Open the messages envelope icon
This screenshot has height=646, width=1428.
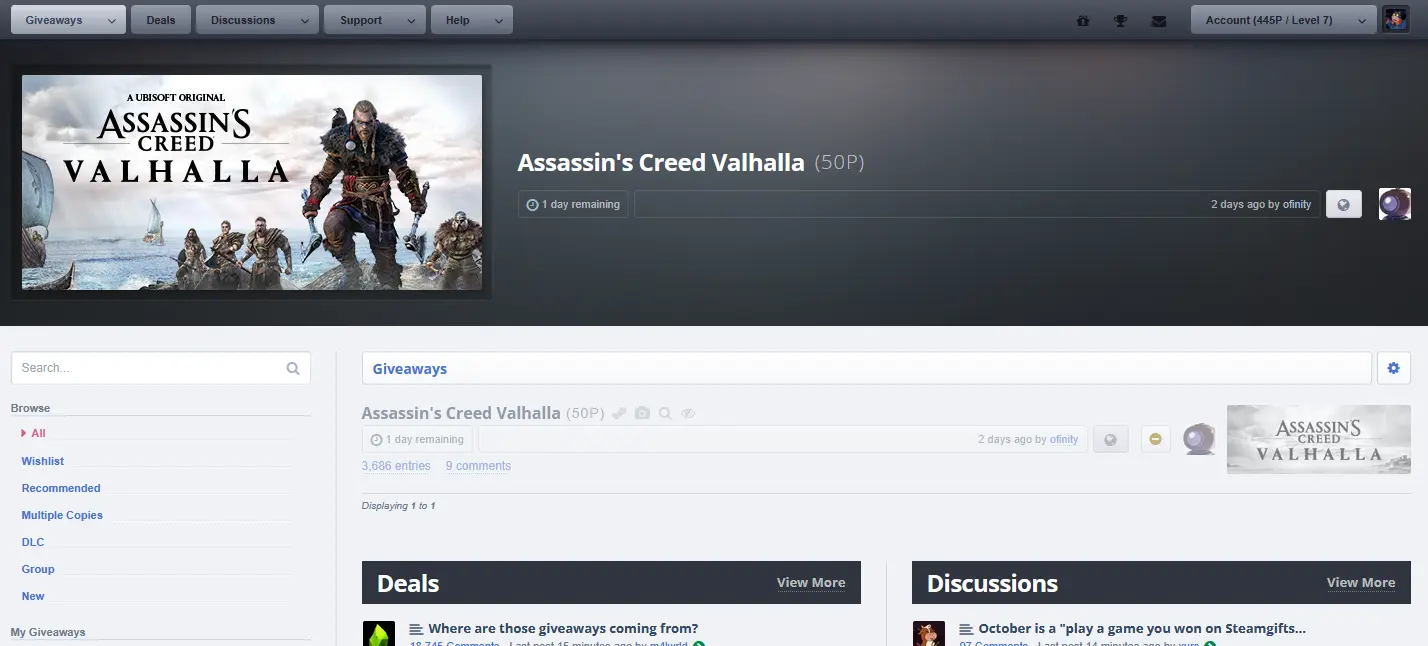(1159, 20)
